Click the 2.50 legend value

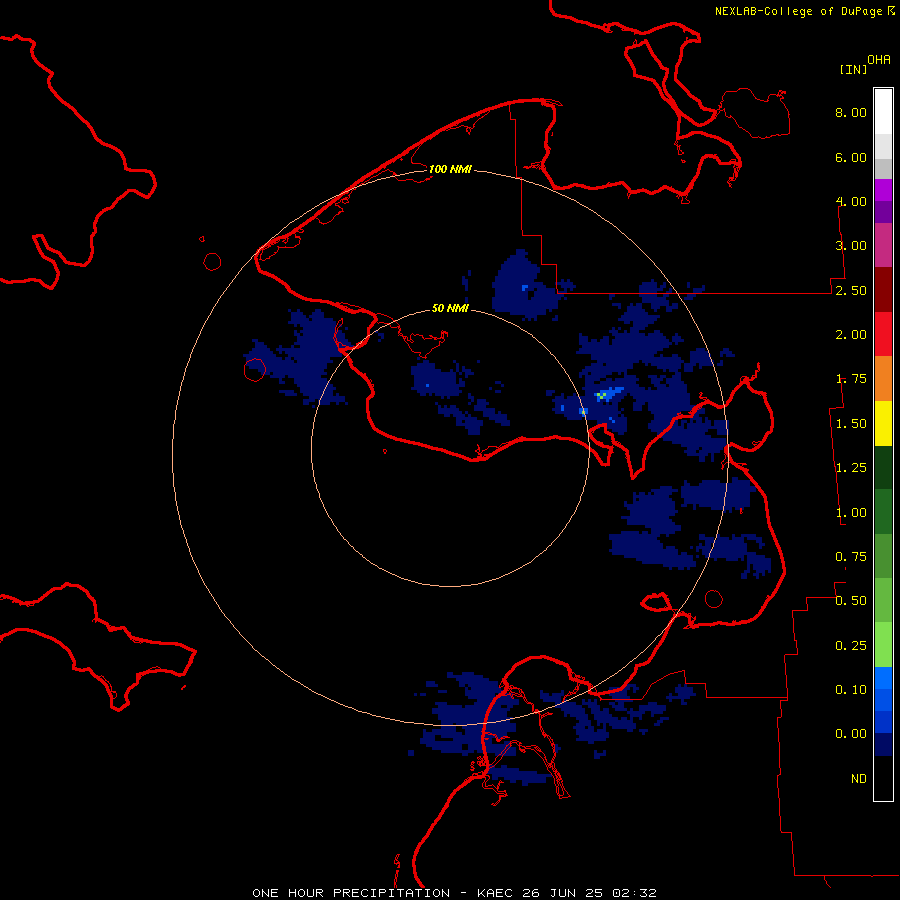coord(851,290)
